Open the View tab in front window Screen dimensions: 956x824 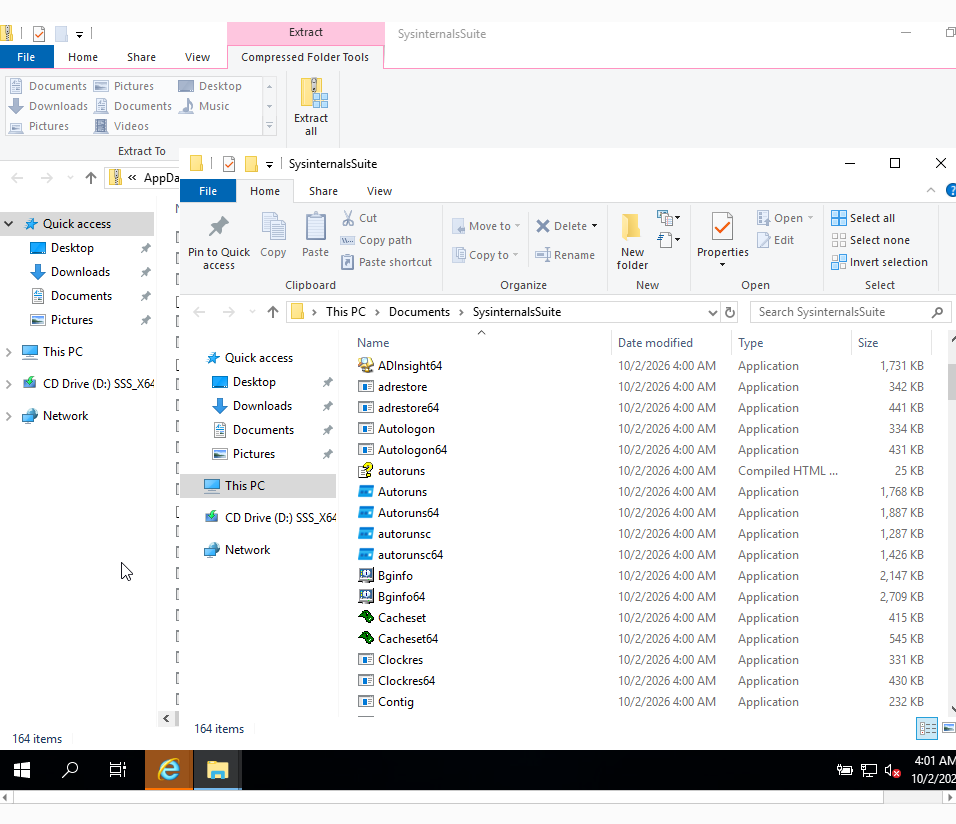pyautogui.click(x=379, y=192)
